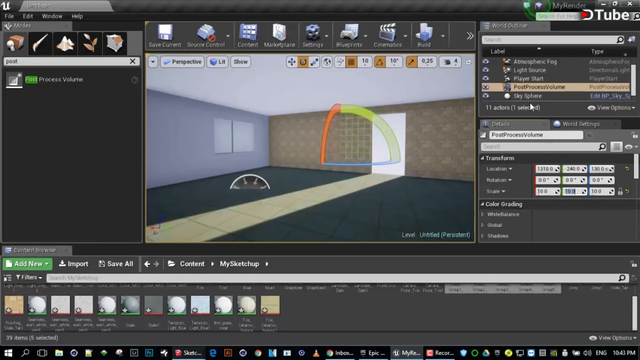Select the Paint mode brush icon
This screenshot has height=360, width=640.
[x=40, y=43]
